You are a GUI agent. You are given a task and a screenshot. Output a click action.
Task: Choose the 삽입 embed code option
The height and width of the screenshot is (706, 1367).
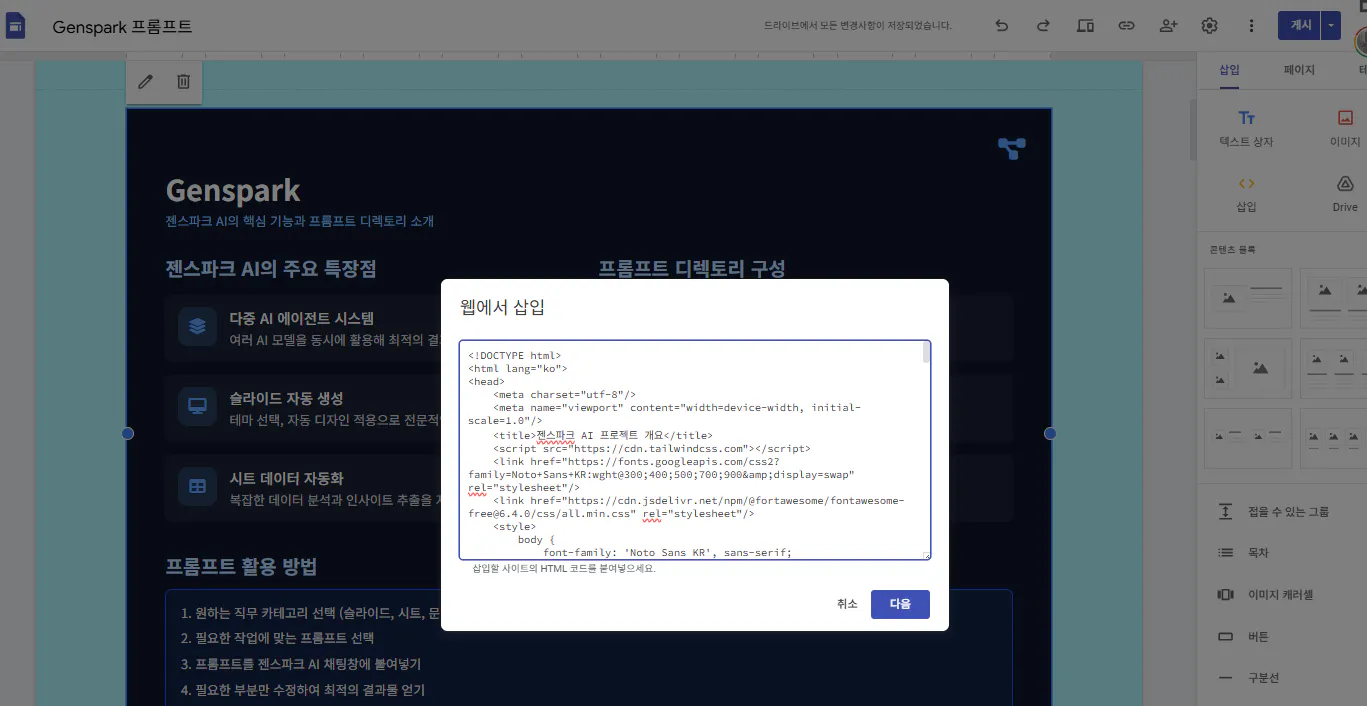point(1246,194)
